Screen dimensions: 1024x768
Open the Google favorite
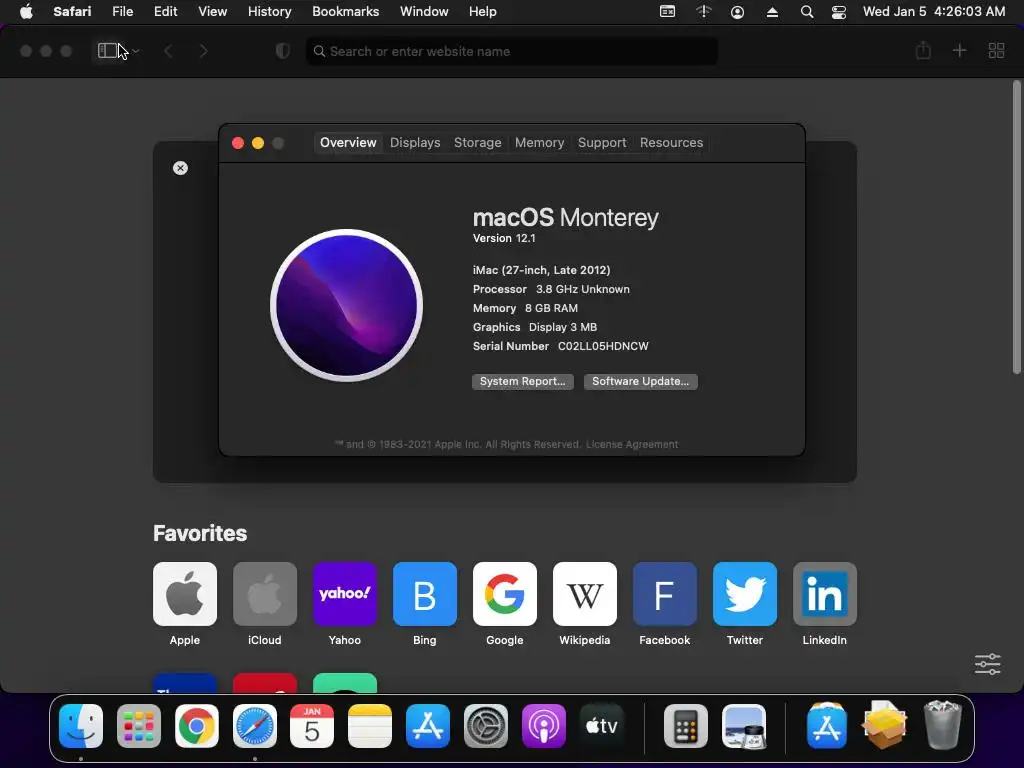(x=505, y=594)
